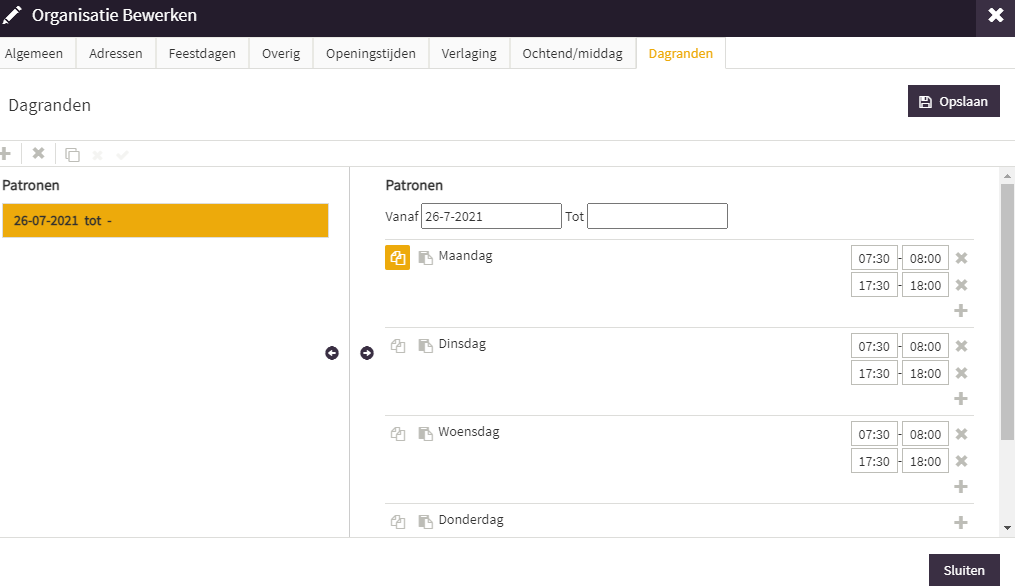Open the Algemeen tab

[36, 53]
